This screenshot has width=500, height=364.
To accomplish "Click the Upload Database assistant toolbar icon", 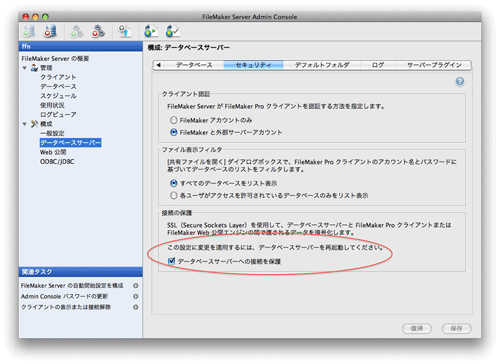I will pyautogui.click(x=124, y=31).
